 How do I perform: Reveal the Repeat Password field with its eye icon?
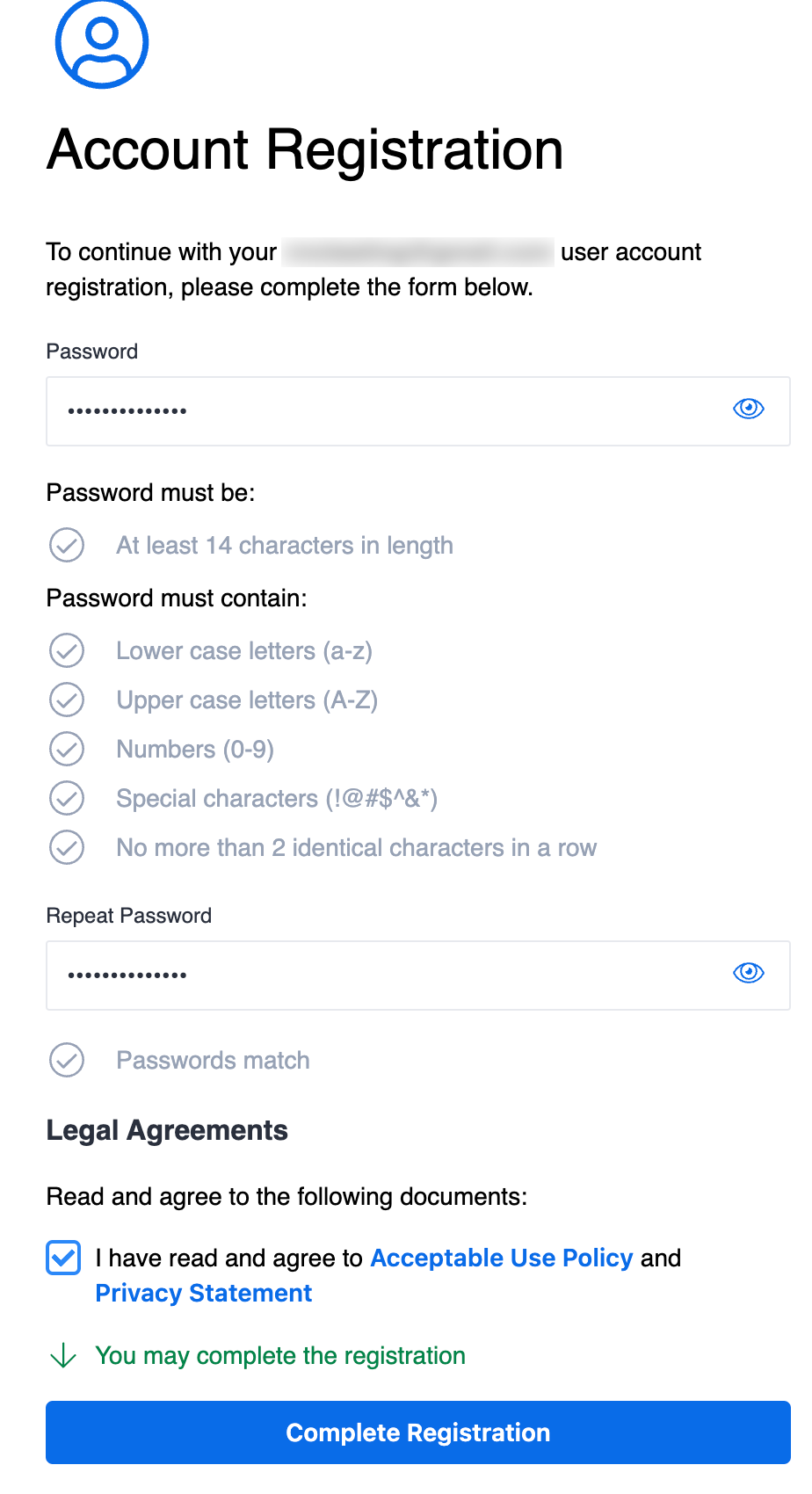tap(749, 973)
